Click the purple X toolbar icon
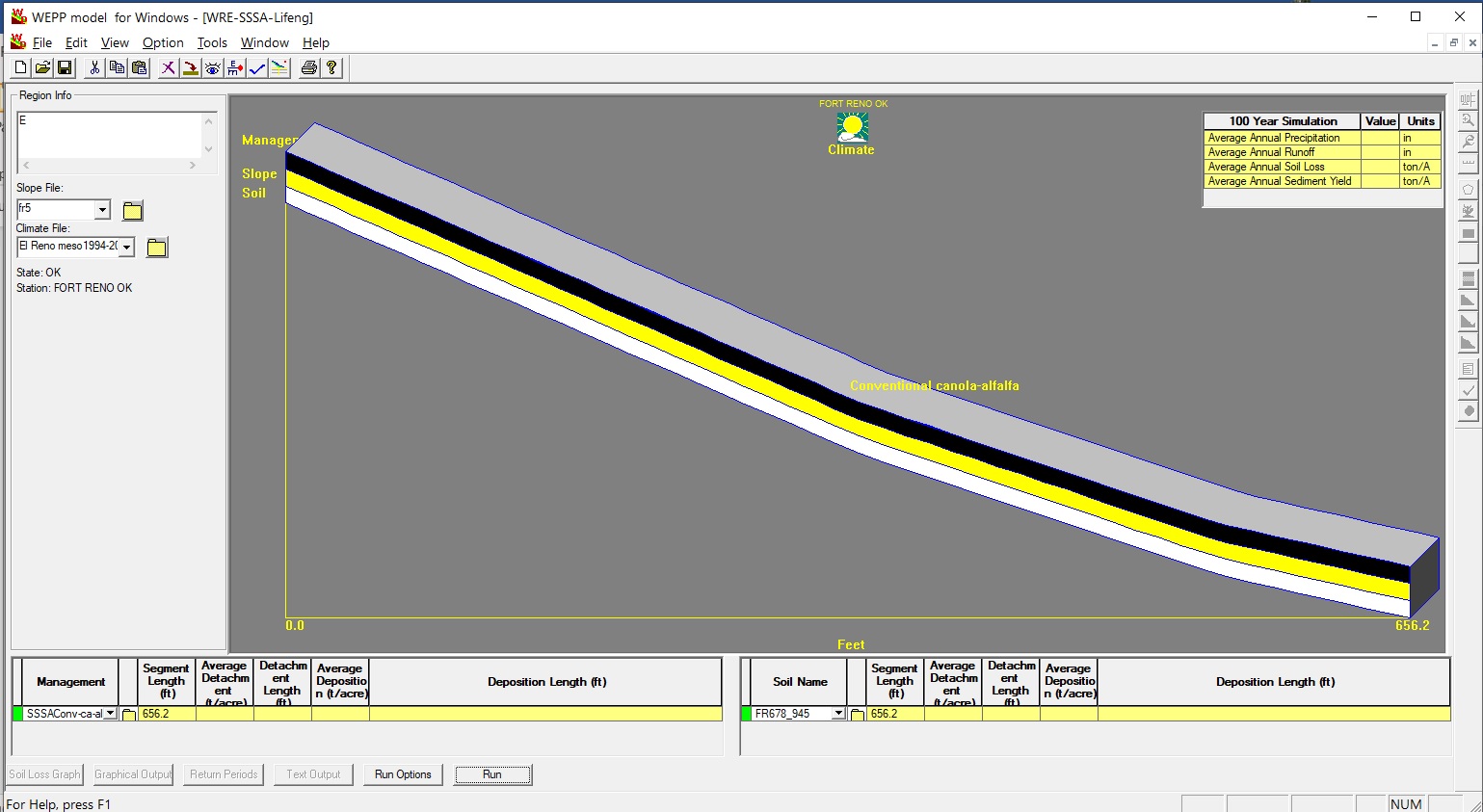 [x=169, y=67]
